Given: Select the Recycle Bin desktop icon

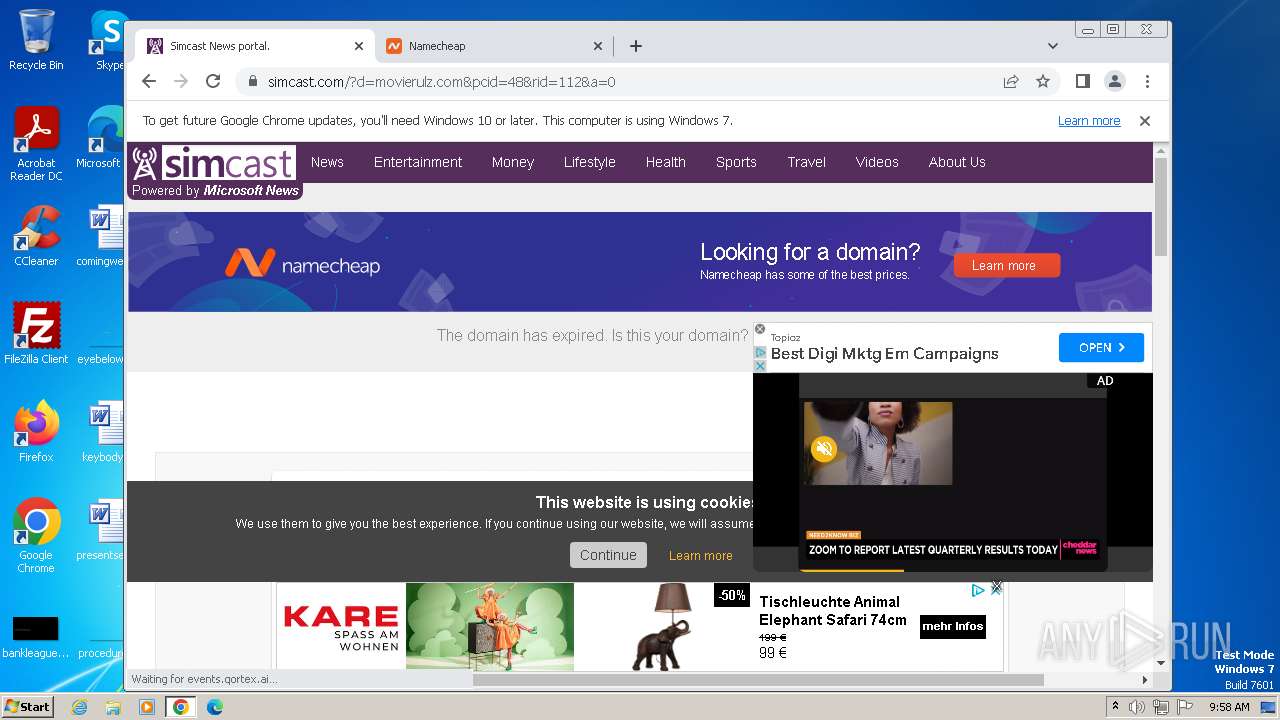Looking at the screenshot, I should [36, 40].
